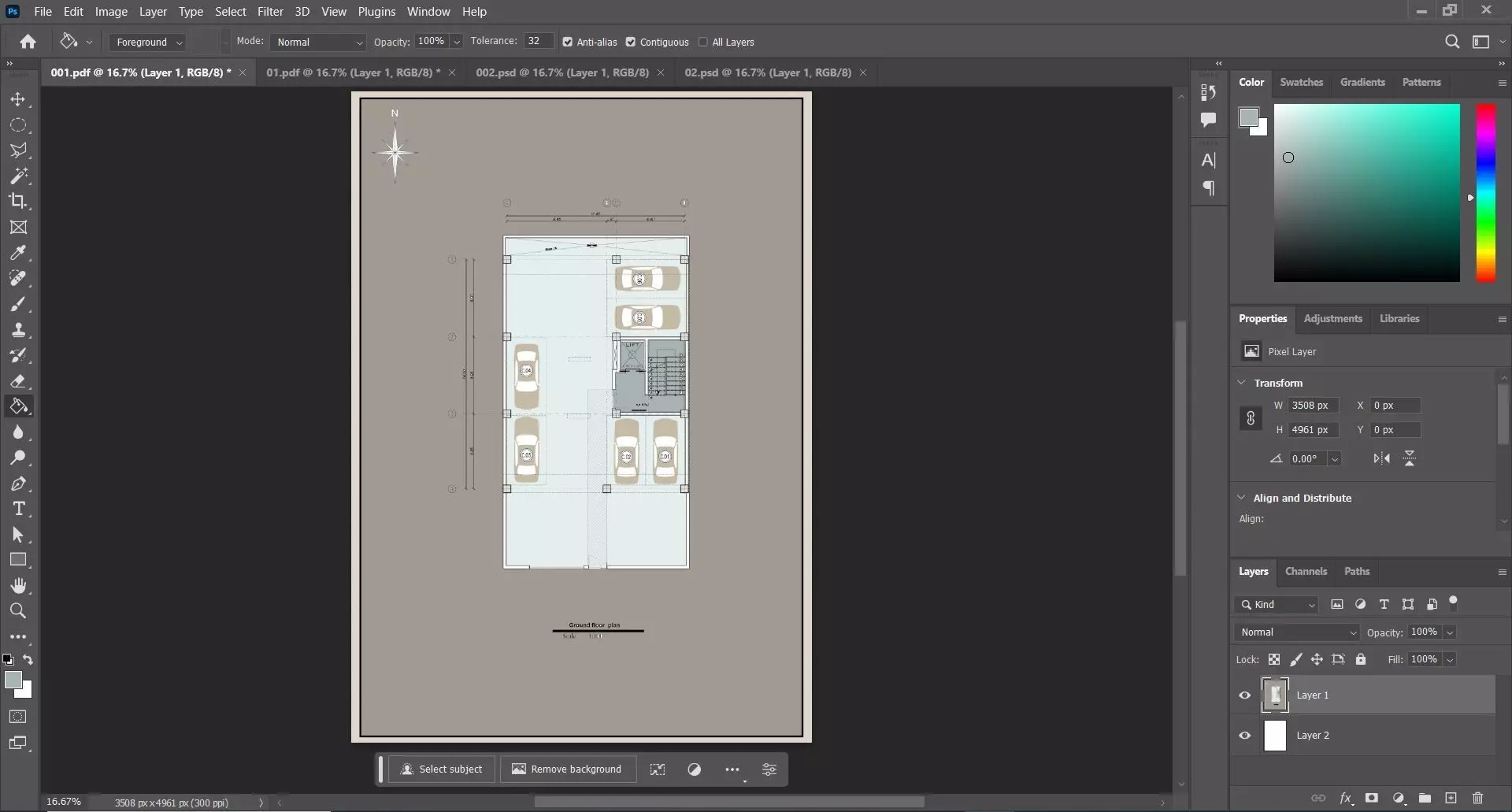The image size is (1512, 812).
Task: Open the Adjustments panel tab
Action: [1332, 318]
